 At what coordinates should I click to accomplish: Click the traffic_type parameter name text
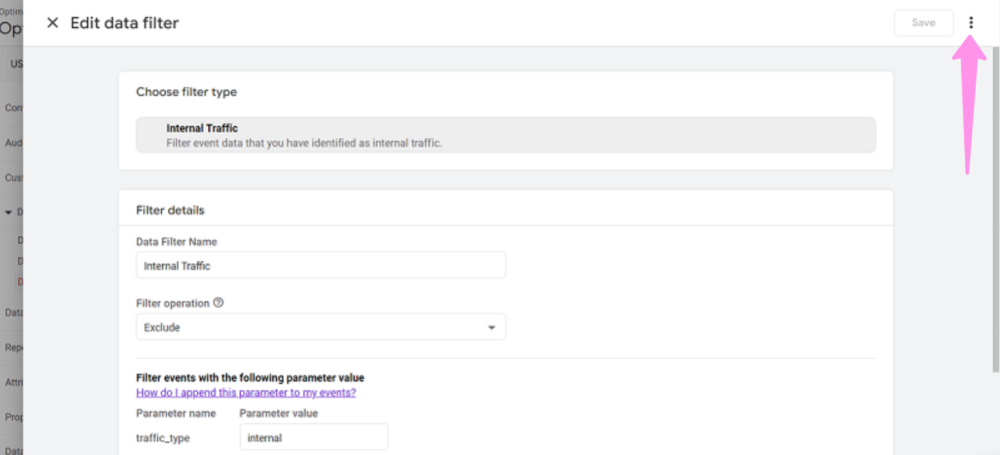click(161, 437)
